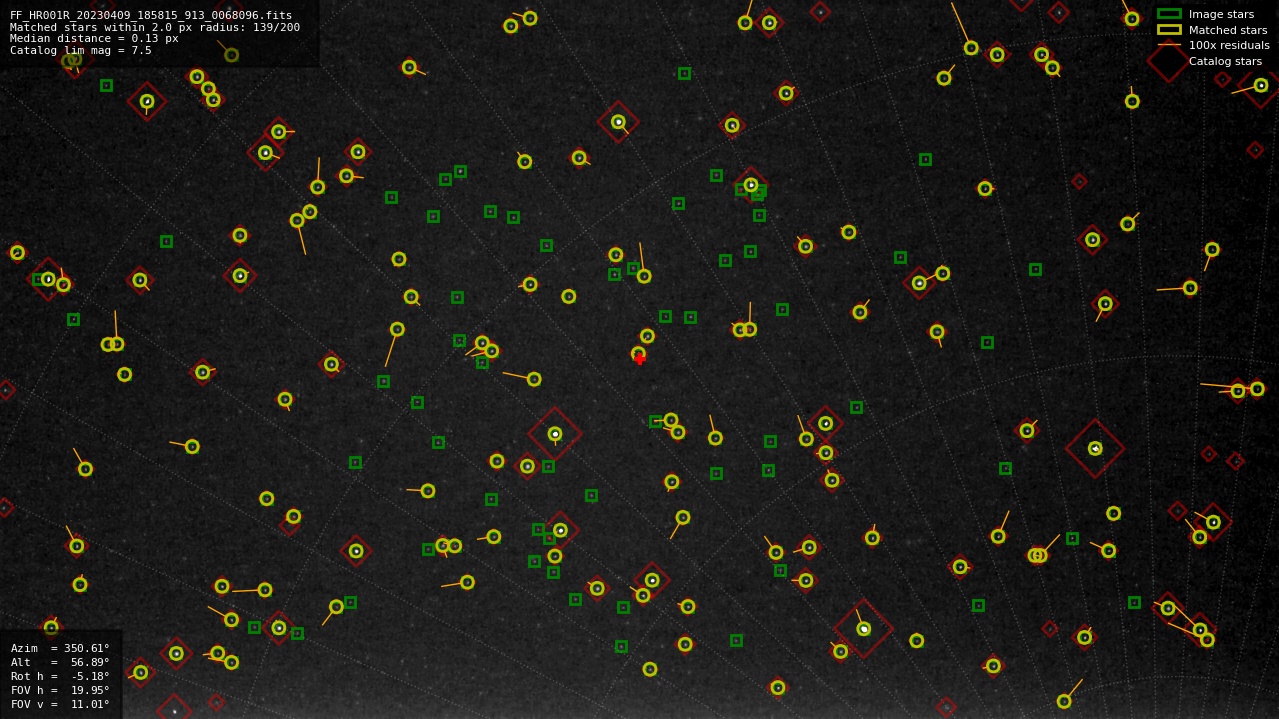Click the FF_HR001R_20230409 .fits file name
Viewport: 1279px width, 719px height.
[x=151, y=15]
